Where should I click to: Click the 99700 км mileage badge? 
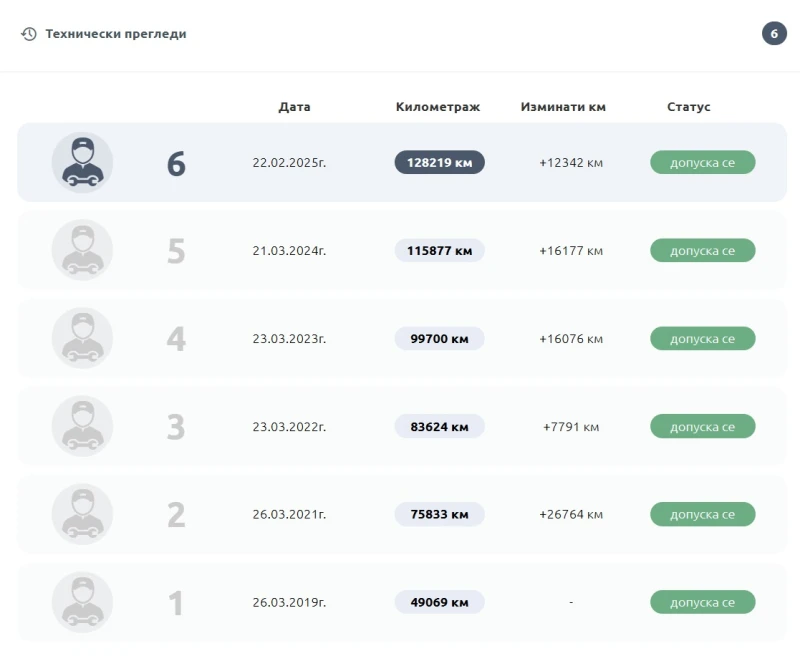(439, 339)
